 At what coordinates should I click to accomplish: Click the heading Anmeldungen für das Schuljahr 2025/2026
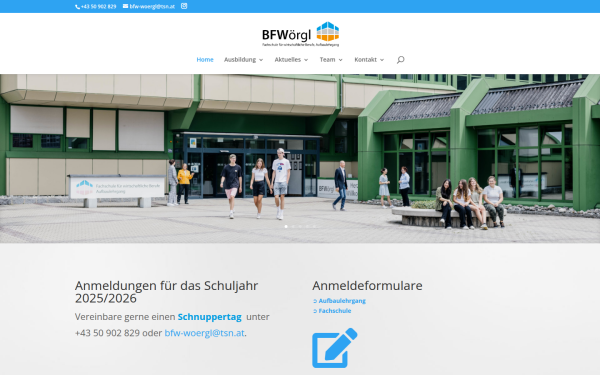click(166, 292)
